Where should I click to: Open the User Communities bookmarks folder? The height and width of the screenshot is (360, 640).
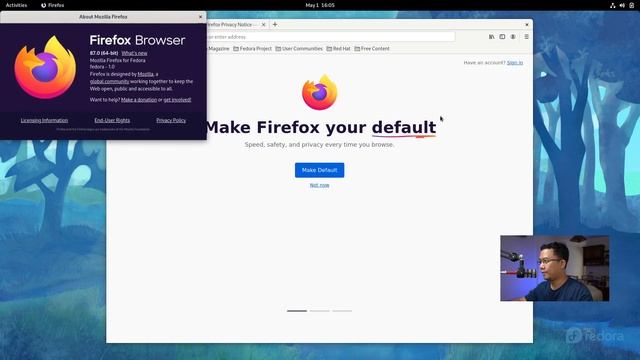pos(299,49)
